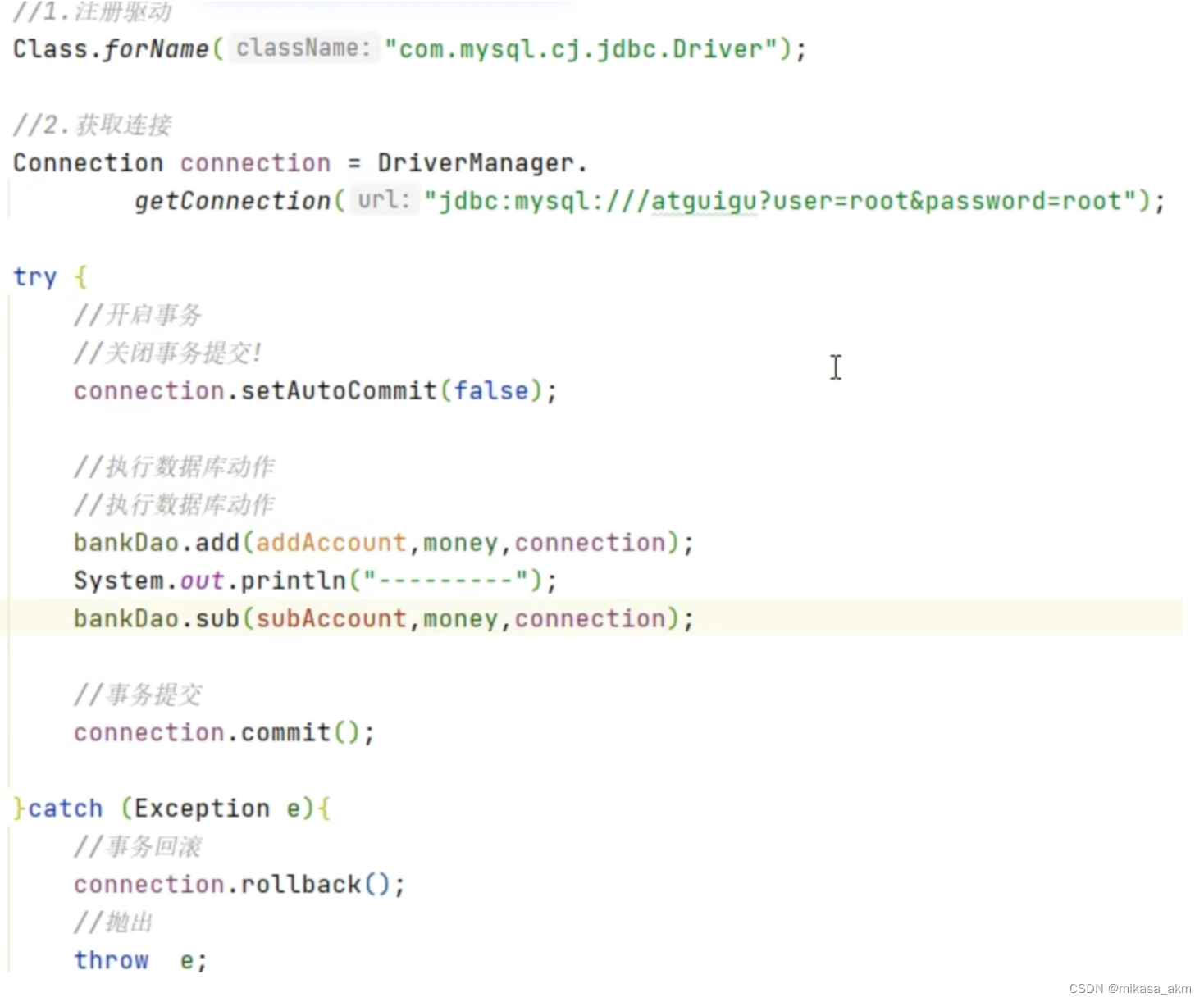
Task: Click the comment //2.获取连接
Action: click(x=93, y=125)
